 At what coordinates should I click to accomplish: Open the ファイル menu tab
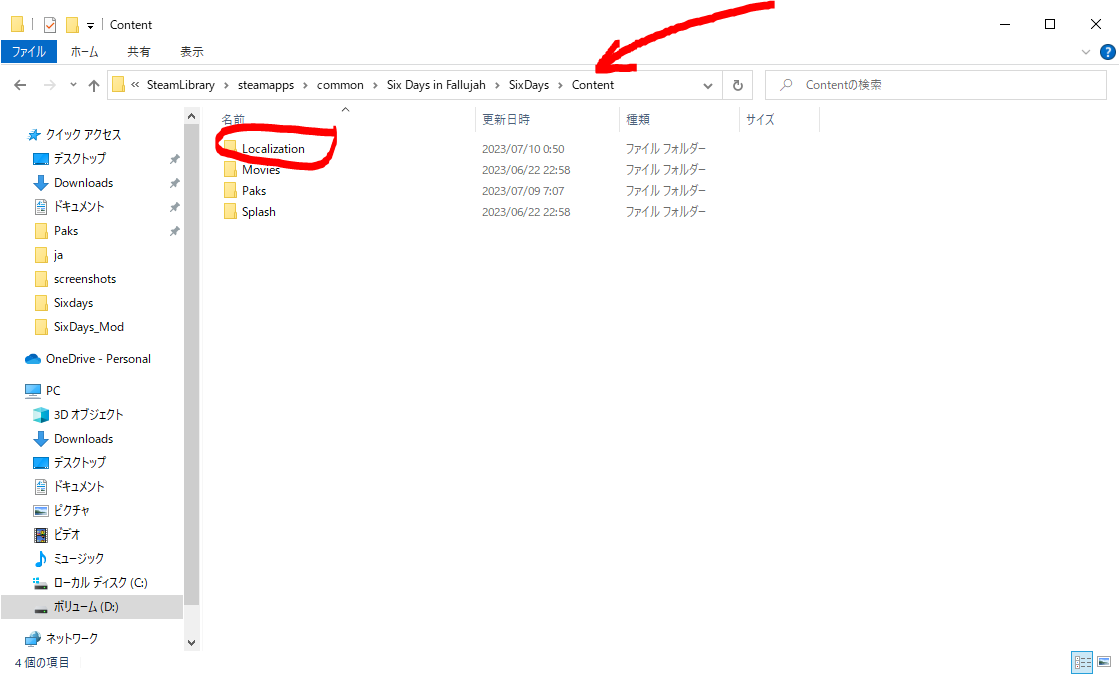29,51
